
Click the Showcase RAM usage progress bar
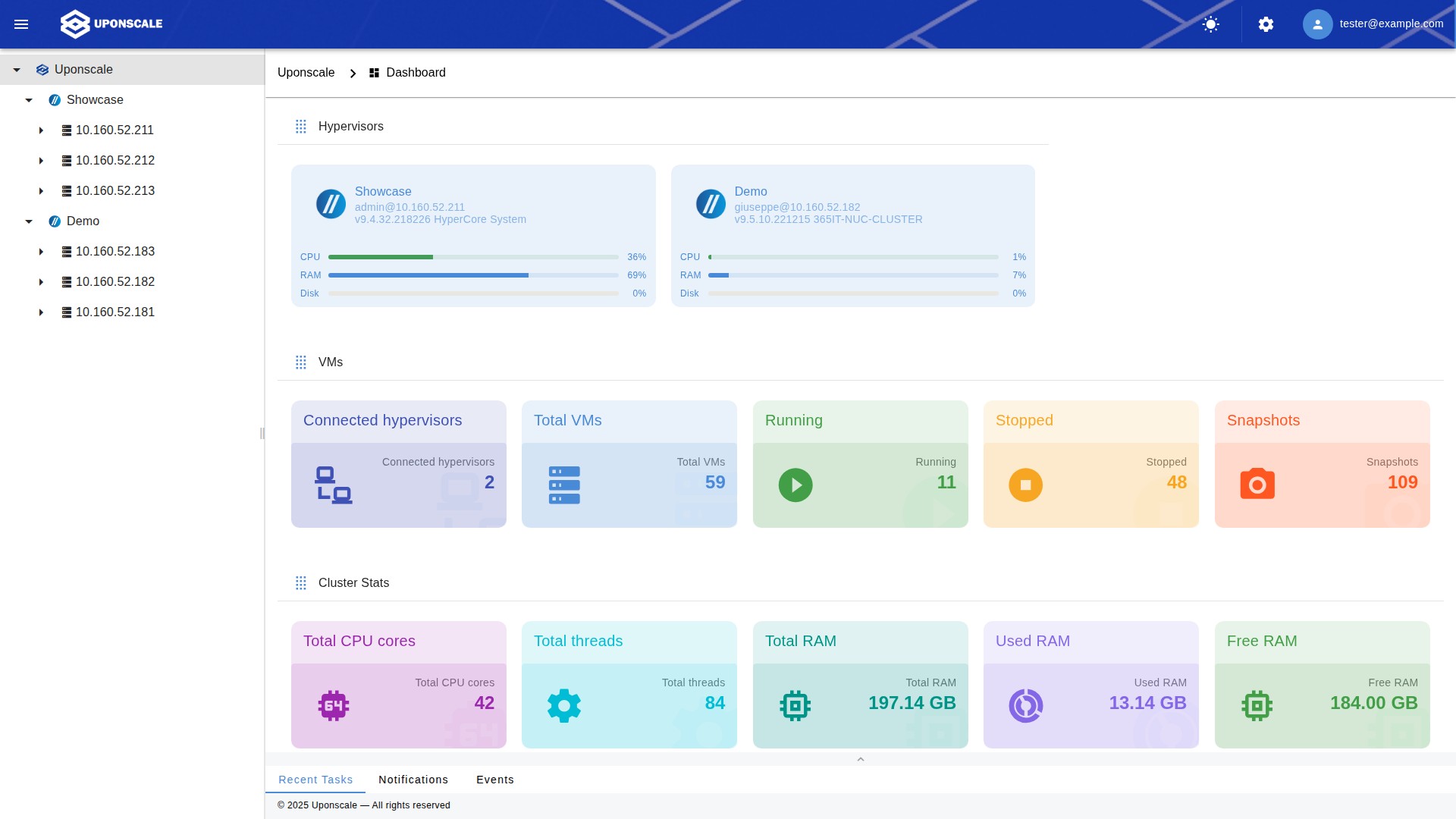pos(474,275)
